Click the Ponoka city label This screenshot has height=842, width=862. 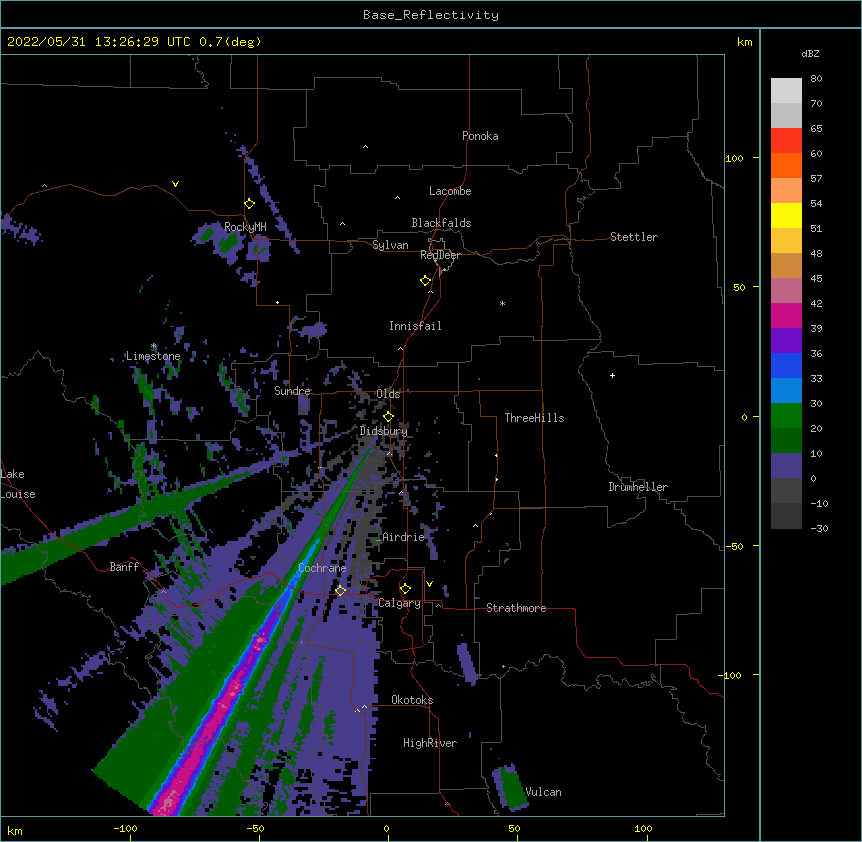(480, 136)
